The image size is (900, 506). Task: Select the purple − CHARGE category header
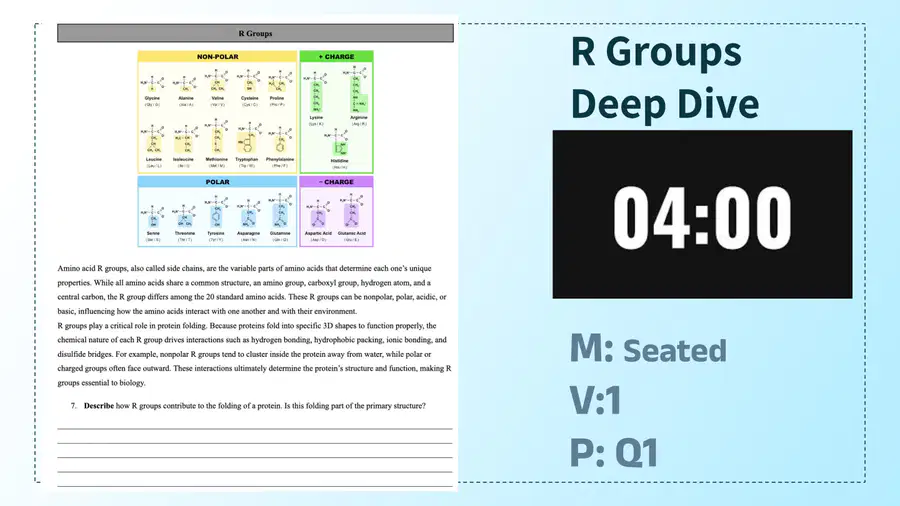pyautogui.click(x=336, y=182)
